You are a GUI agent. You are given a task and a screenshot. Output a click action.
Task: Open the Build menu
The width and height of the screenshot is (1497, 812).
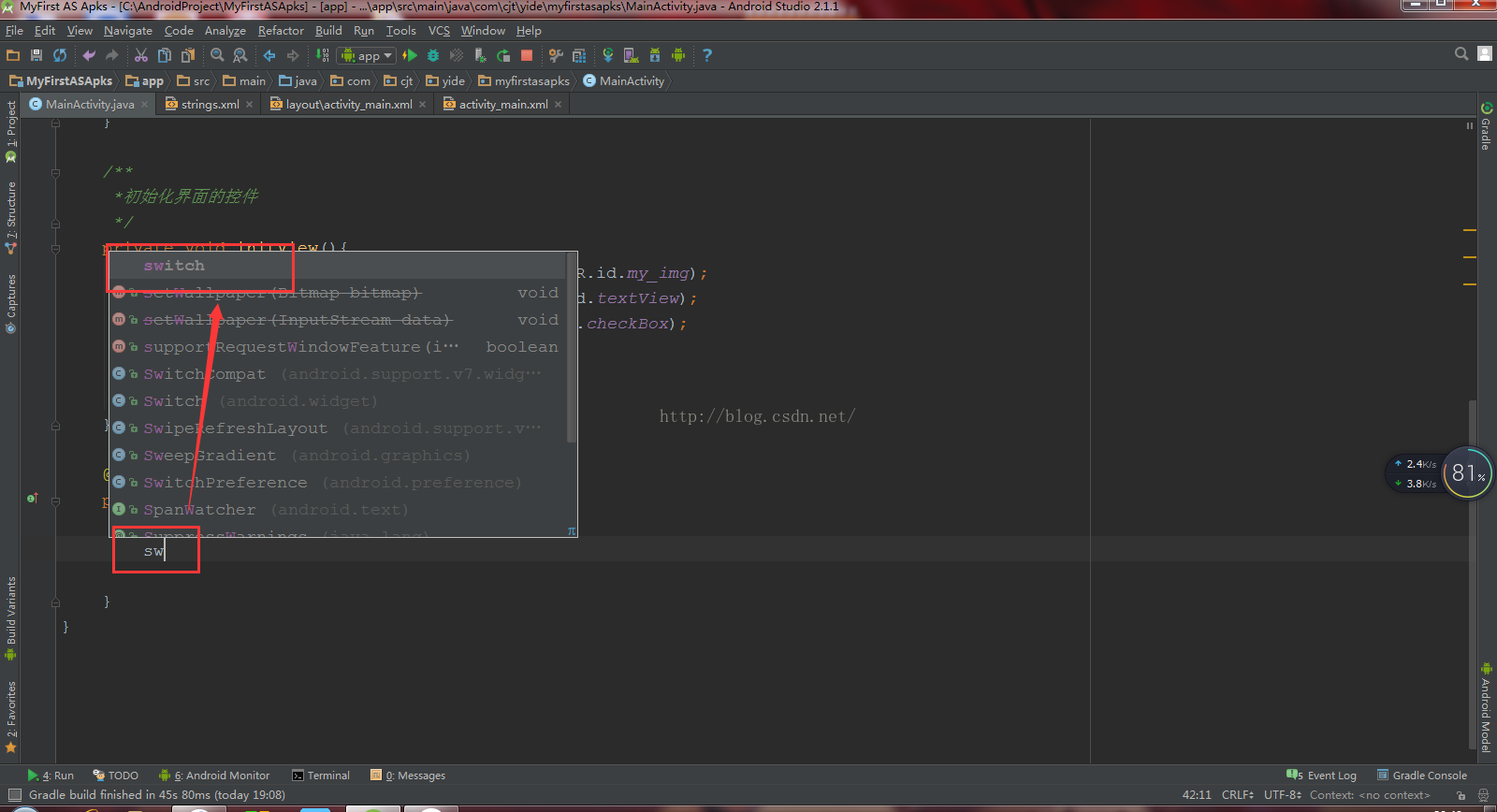[328, 31]
